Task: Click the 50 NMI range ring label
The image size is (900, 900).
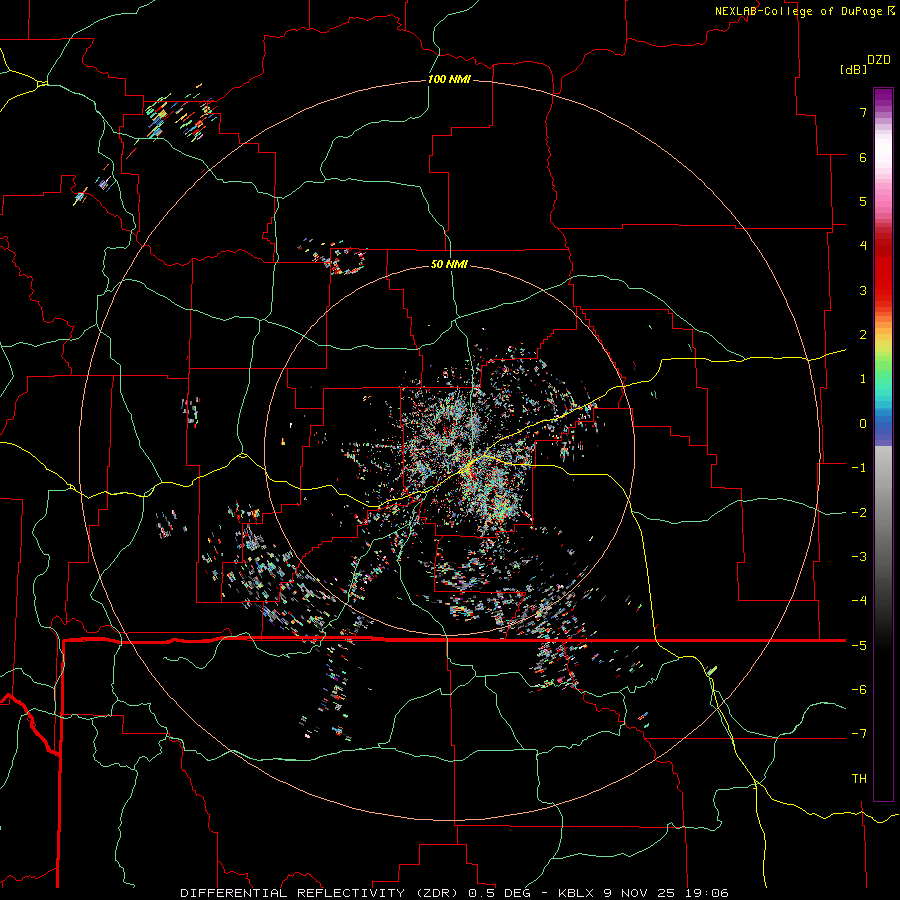Action: click(449, 264)
